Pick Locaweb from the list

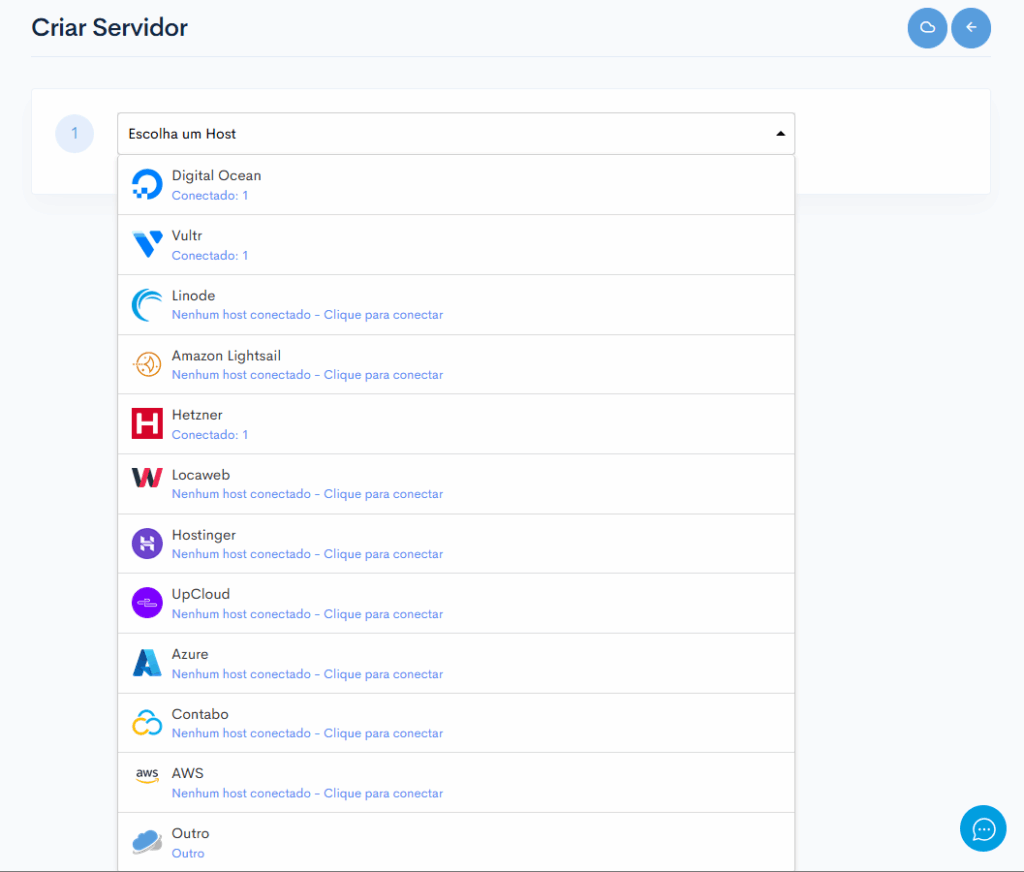point(456,484)
